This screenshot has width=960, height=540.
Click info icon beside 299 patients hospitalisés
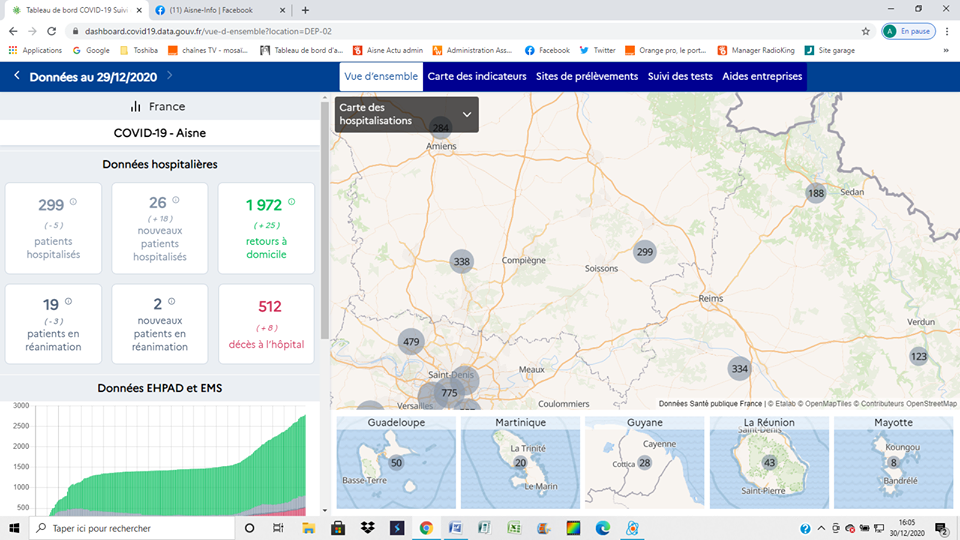click(x=73, y=202)
